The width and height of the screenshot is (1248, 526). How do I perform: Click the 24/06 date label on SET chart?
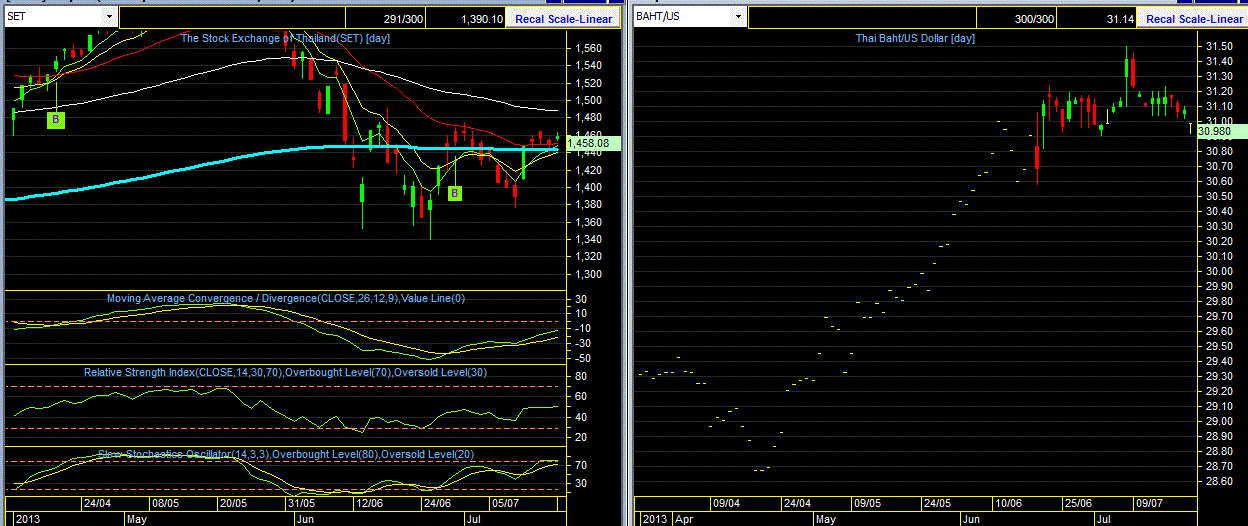point(437,504)
